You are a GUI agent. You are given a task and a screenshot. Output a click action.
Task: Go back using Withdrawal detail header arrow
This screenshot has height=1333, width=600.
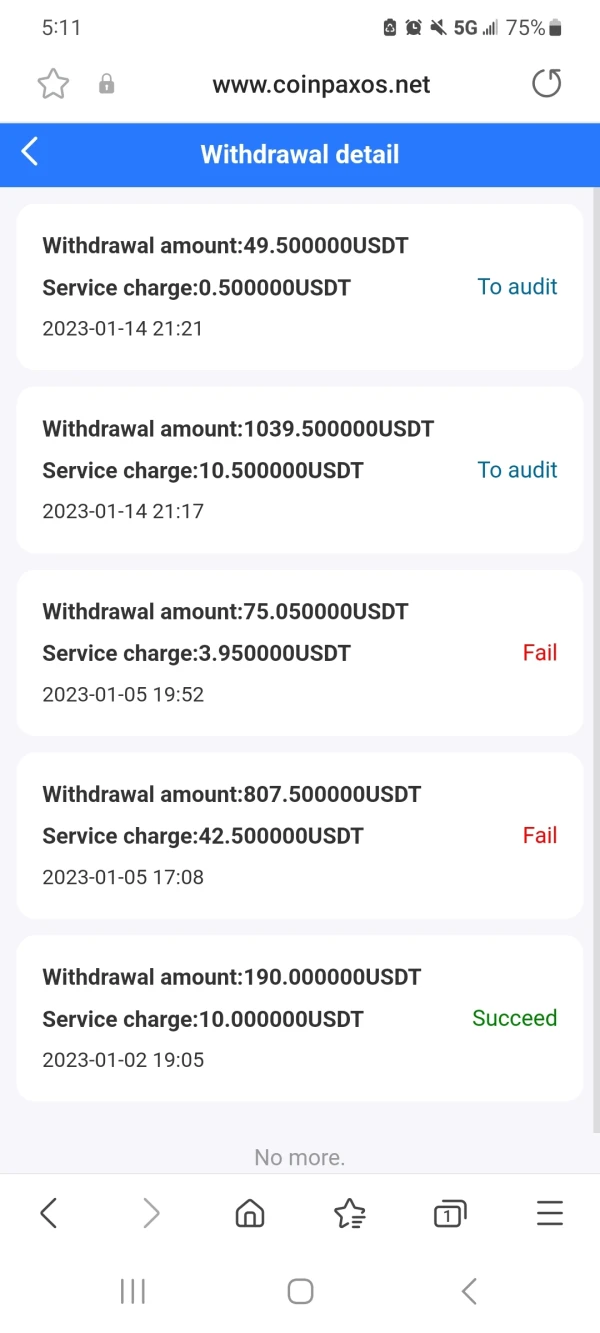tap(30, 153)
